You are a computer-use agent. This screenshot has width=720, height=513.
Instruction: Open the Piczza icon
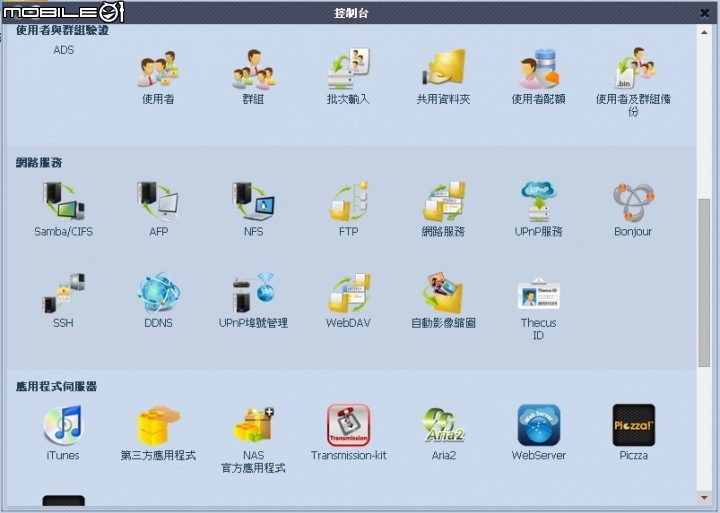[x=634, y=425]
